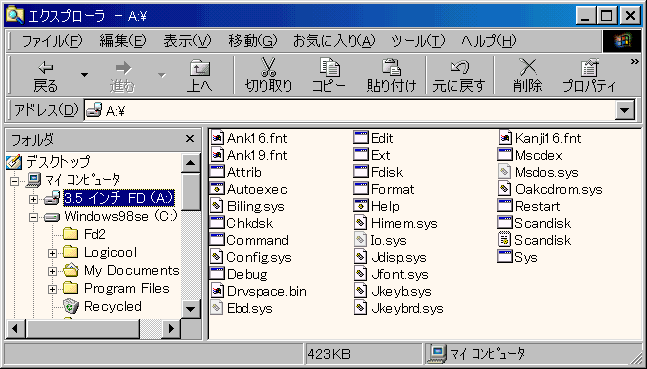647x369 pixels.
Task: Select the Himem.sys file icon
Action: click(361, 223)
